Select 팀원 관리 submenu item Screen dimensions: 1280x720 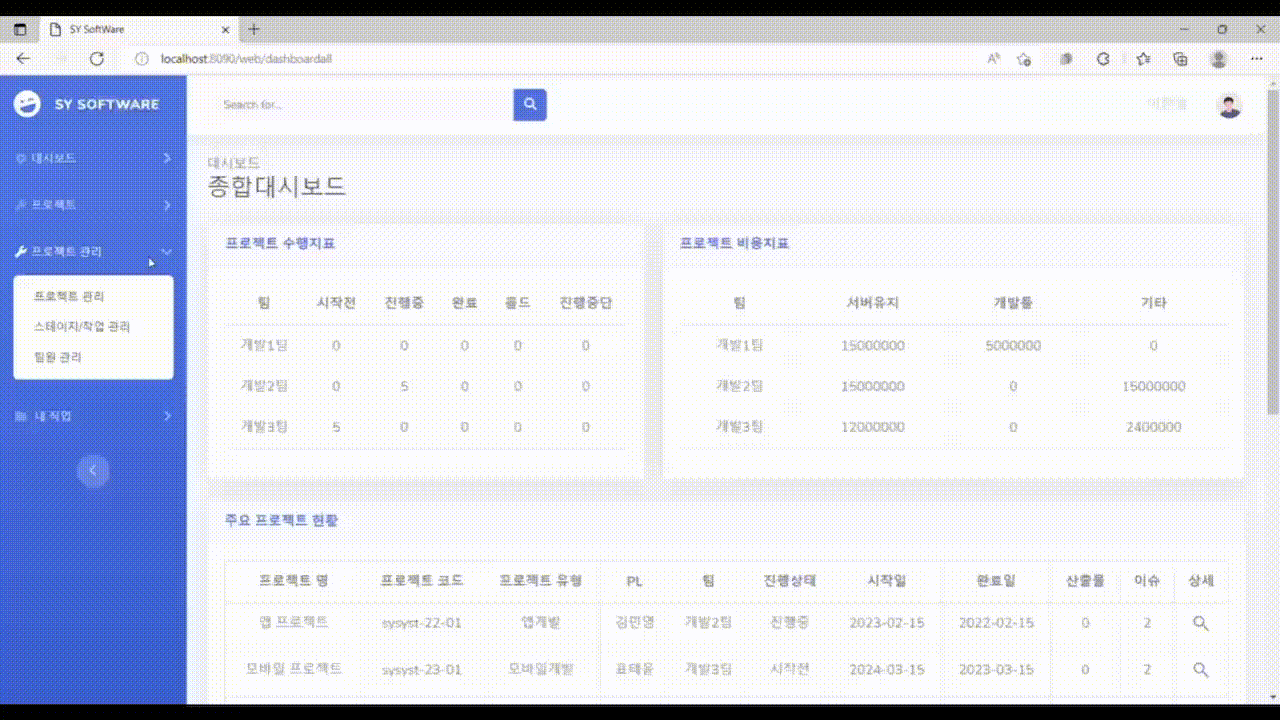point(57,356)
